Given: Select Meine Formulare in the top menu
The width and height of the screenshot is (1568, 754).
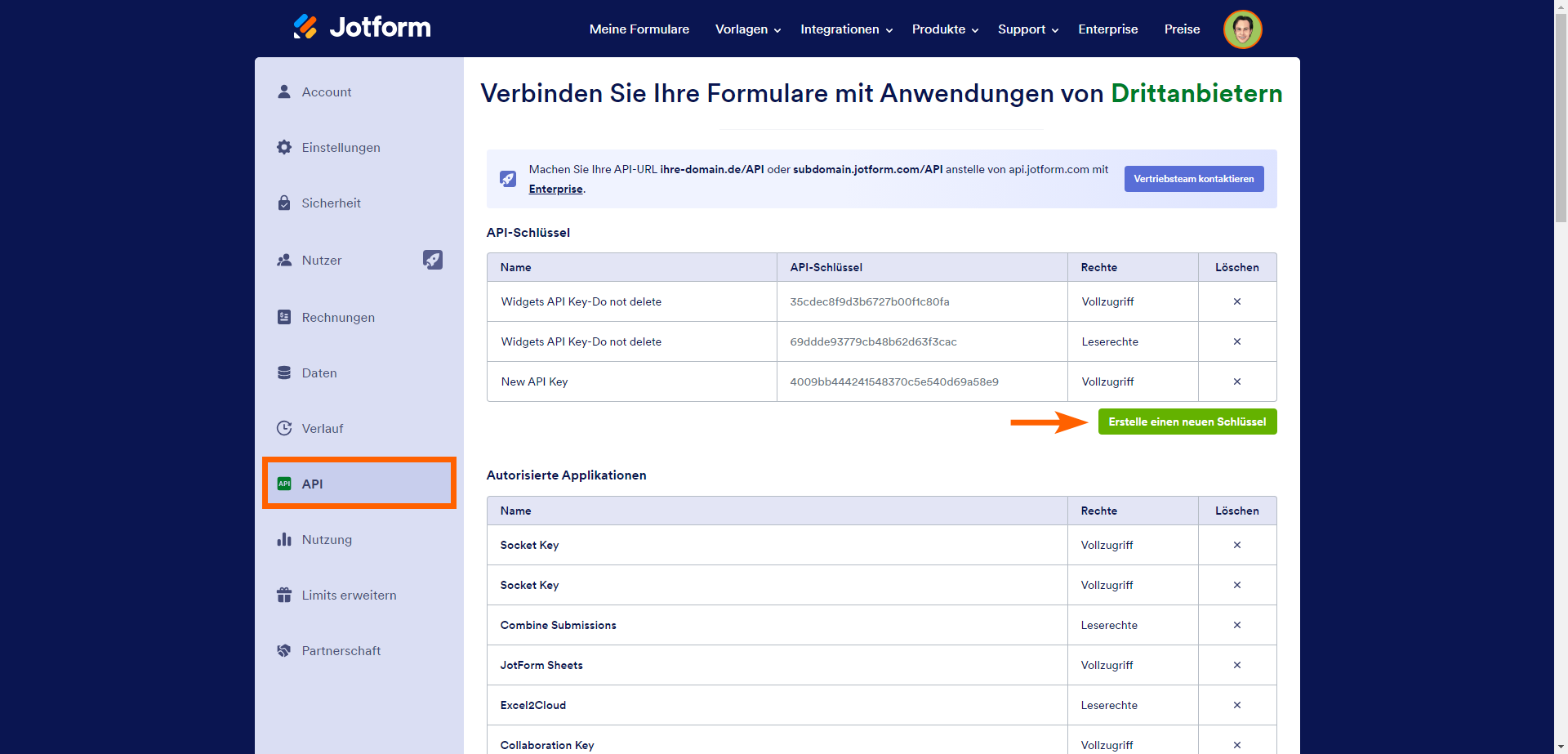Looking at the screenshot, I should (639, 29).
